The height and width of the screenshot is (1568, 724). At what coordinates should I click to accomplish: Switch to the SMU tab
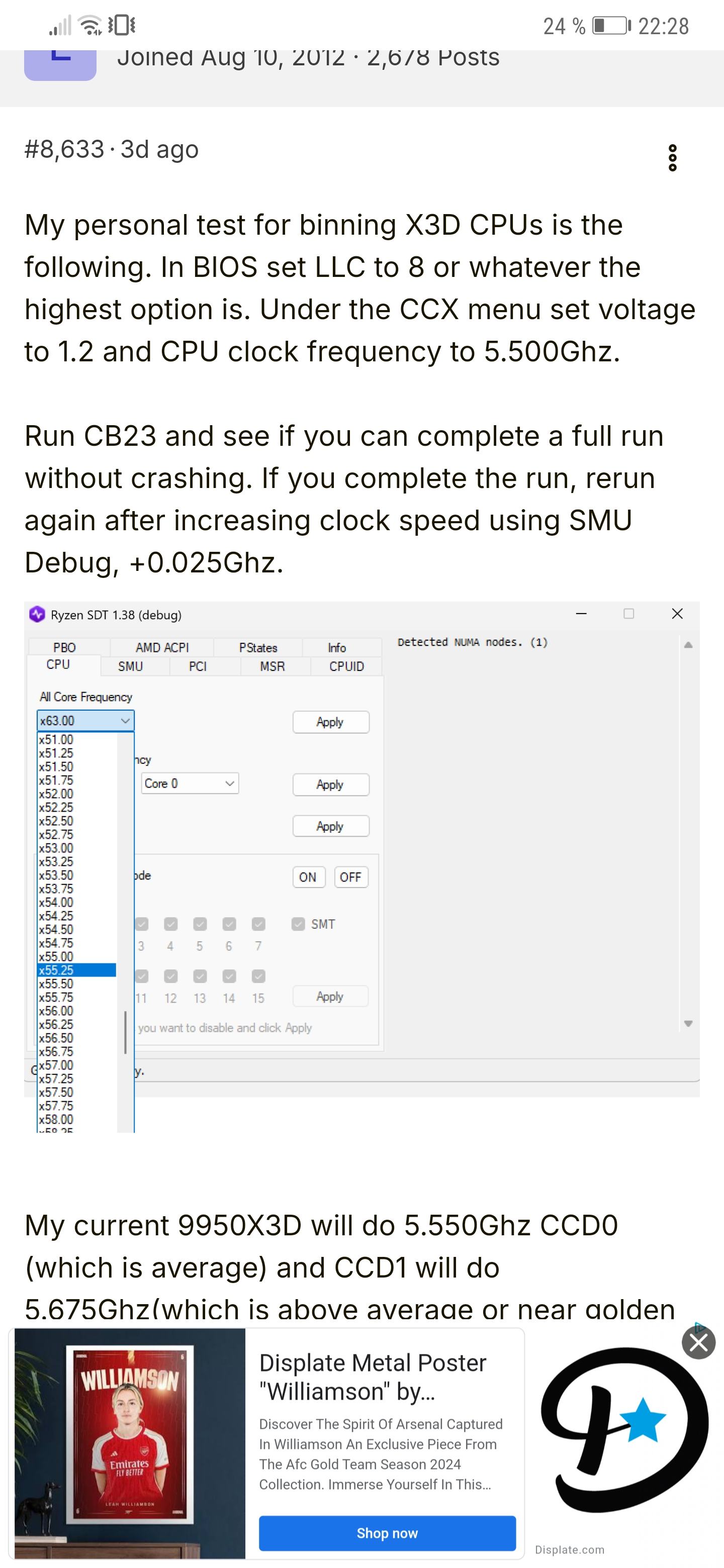(130, 666)
